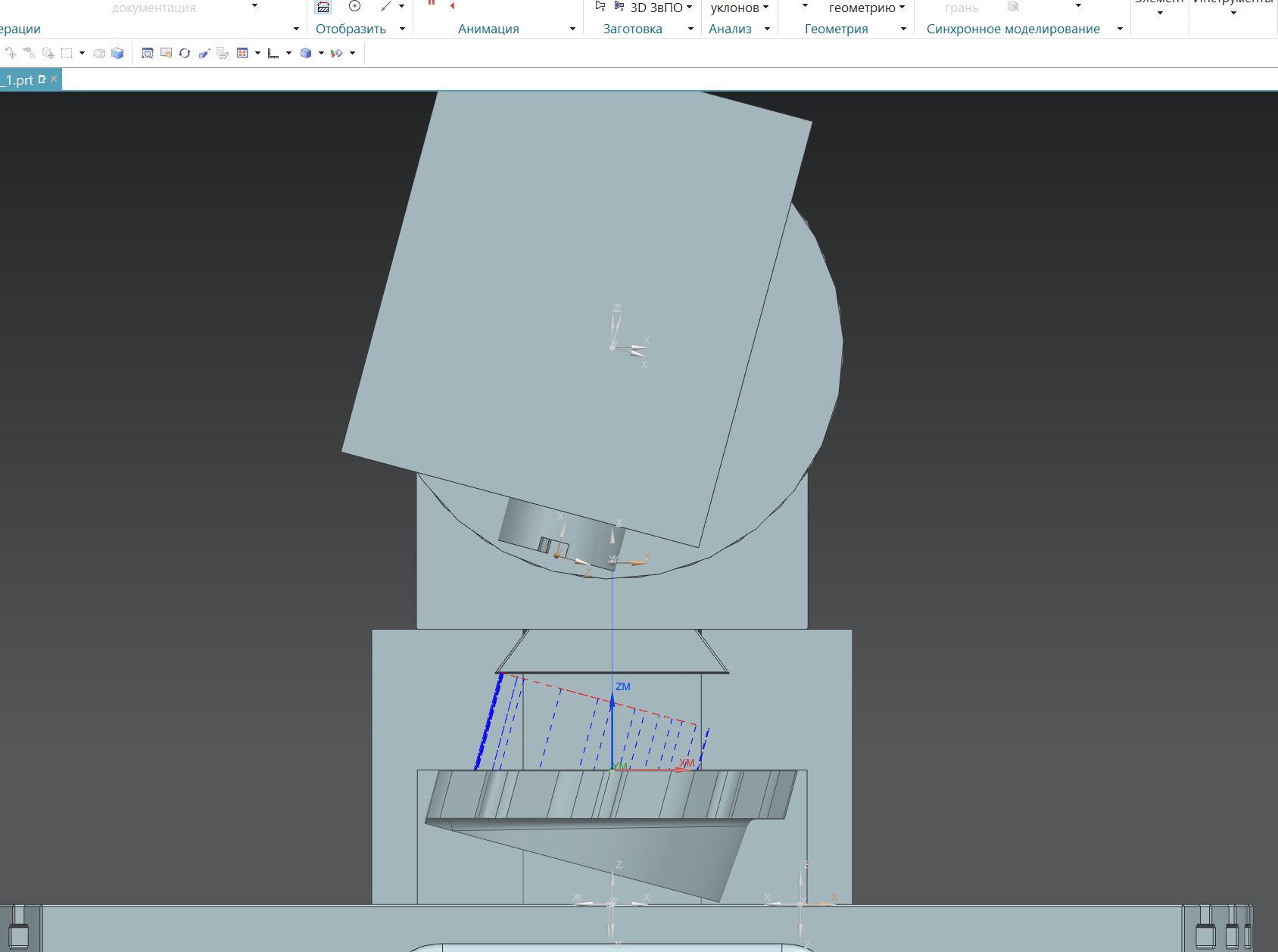
Task: Click the pan view hand icon
Action: coord(166,53)
